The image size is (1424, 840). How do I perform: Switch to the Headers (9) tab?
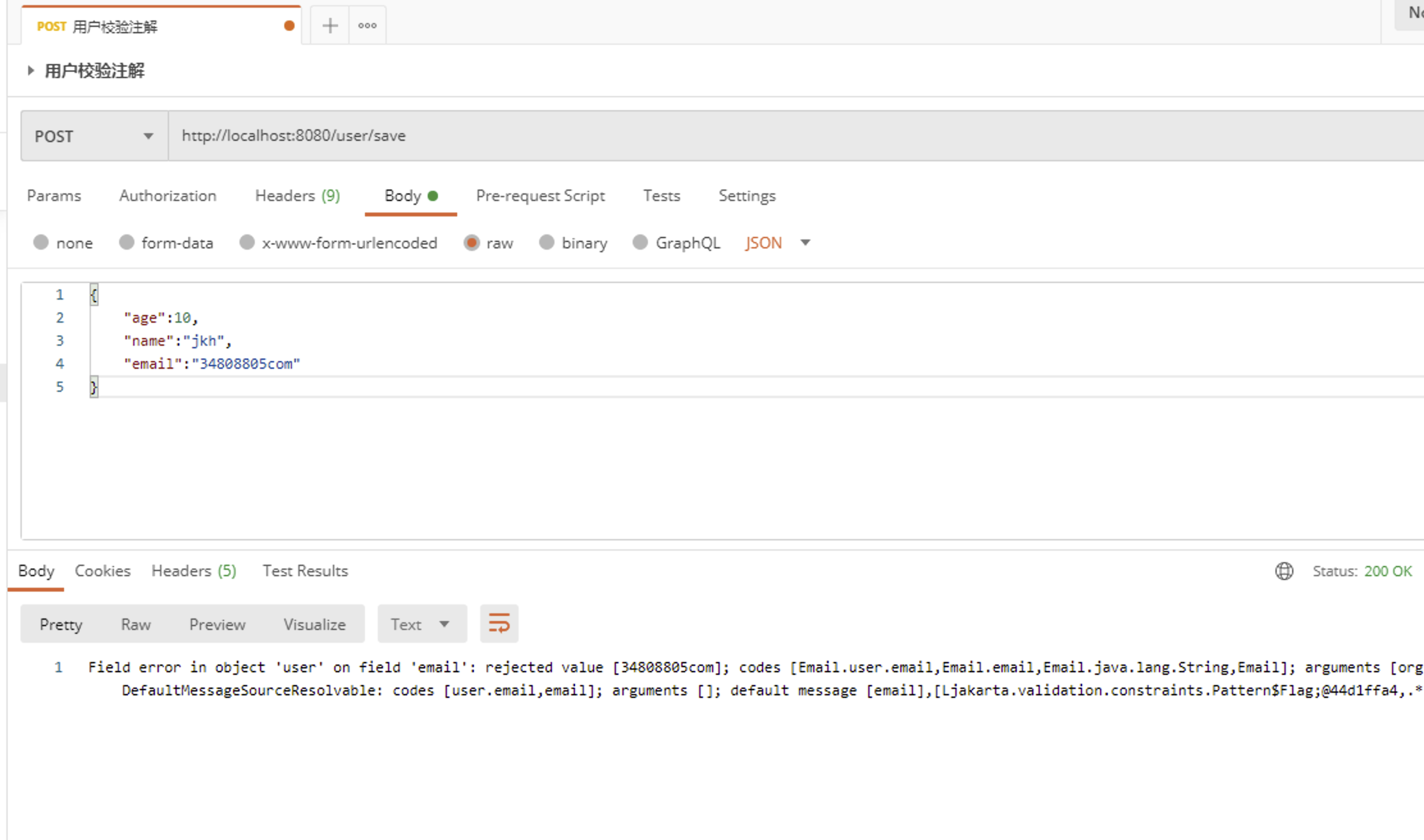[x=297, y=196]
